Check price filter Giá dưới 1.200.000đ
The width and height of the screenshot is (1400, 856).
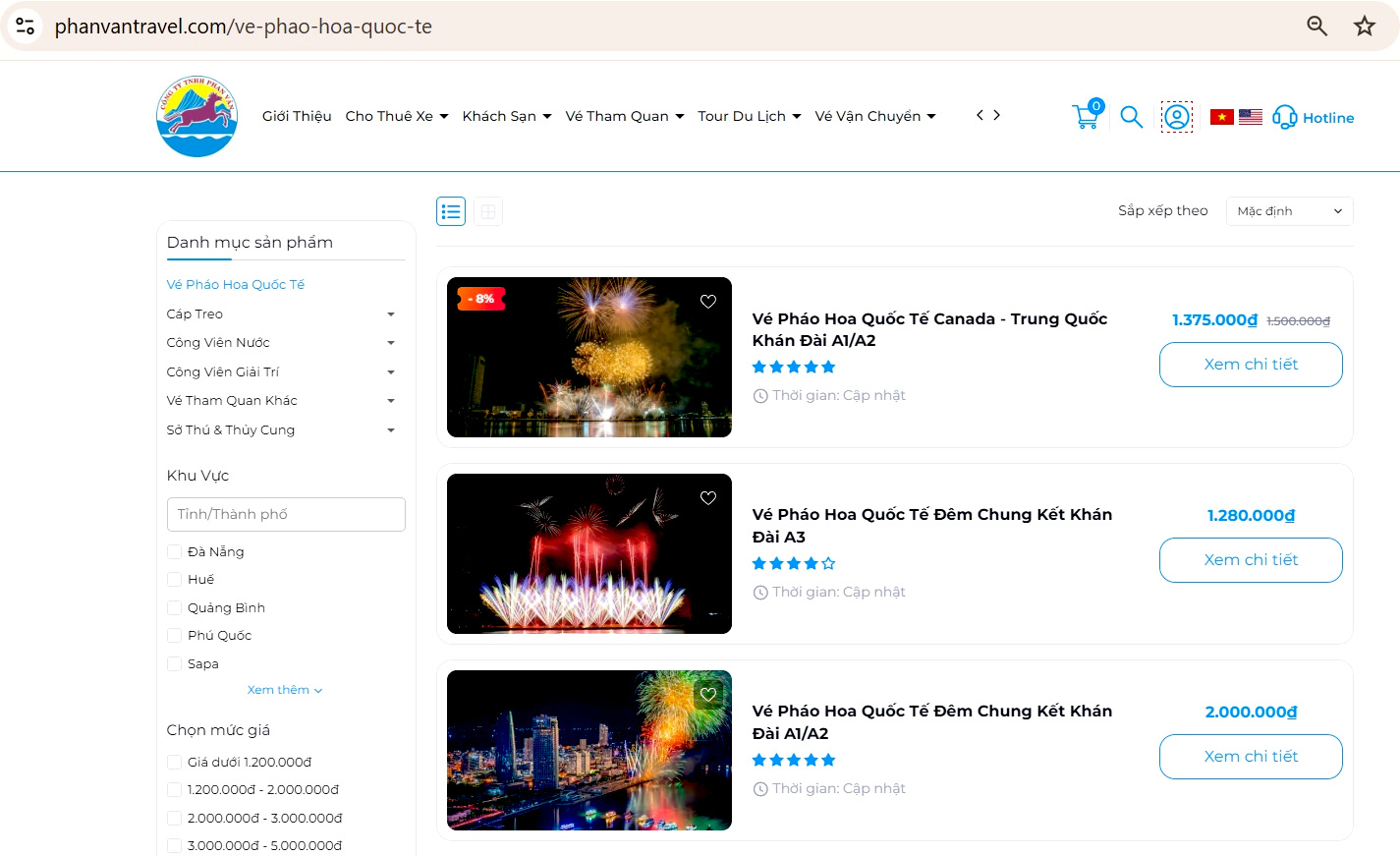(174, 763)
